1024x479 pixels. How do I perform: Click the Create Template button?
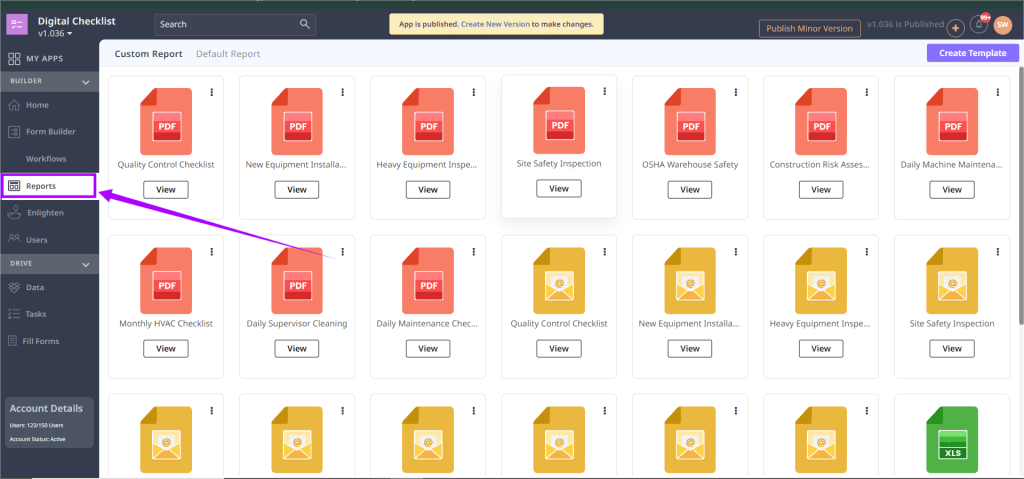[x=972, y=53]
